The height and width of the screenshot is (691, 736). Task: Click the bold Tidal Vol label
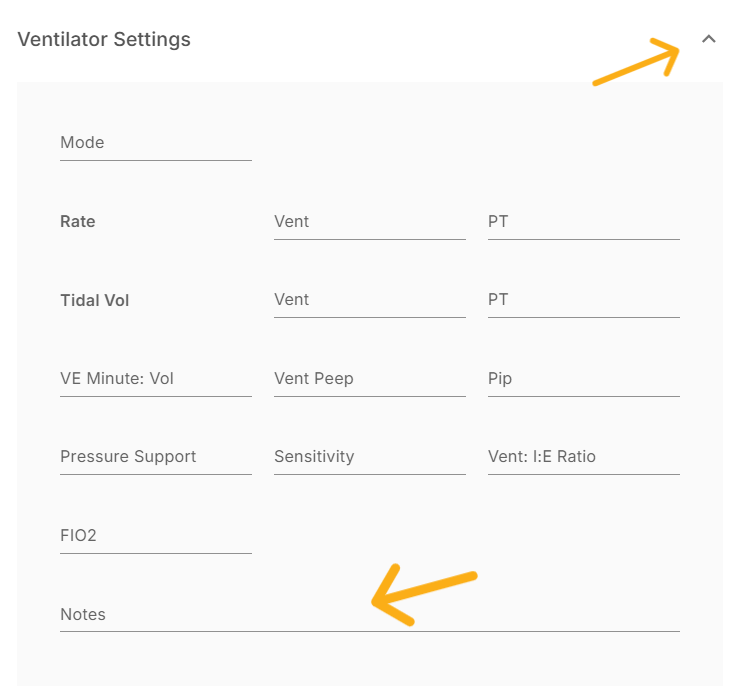[x=95, y=300]
